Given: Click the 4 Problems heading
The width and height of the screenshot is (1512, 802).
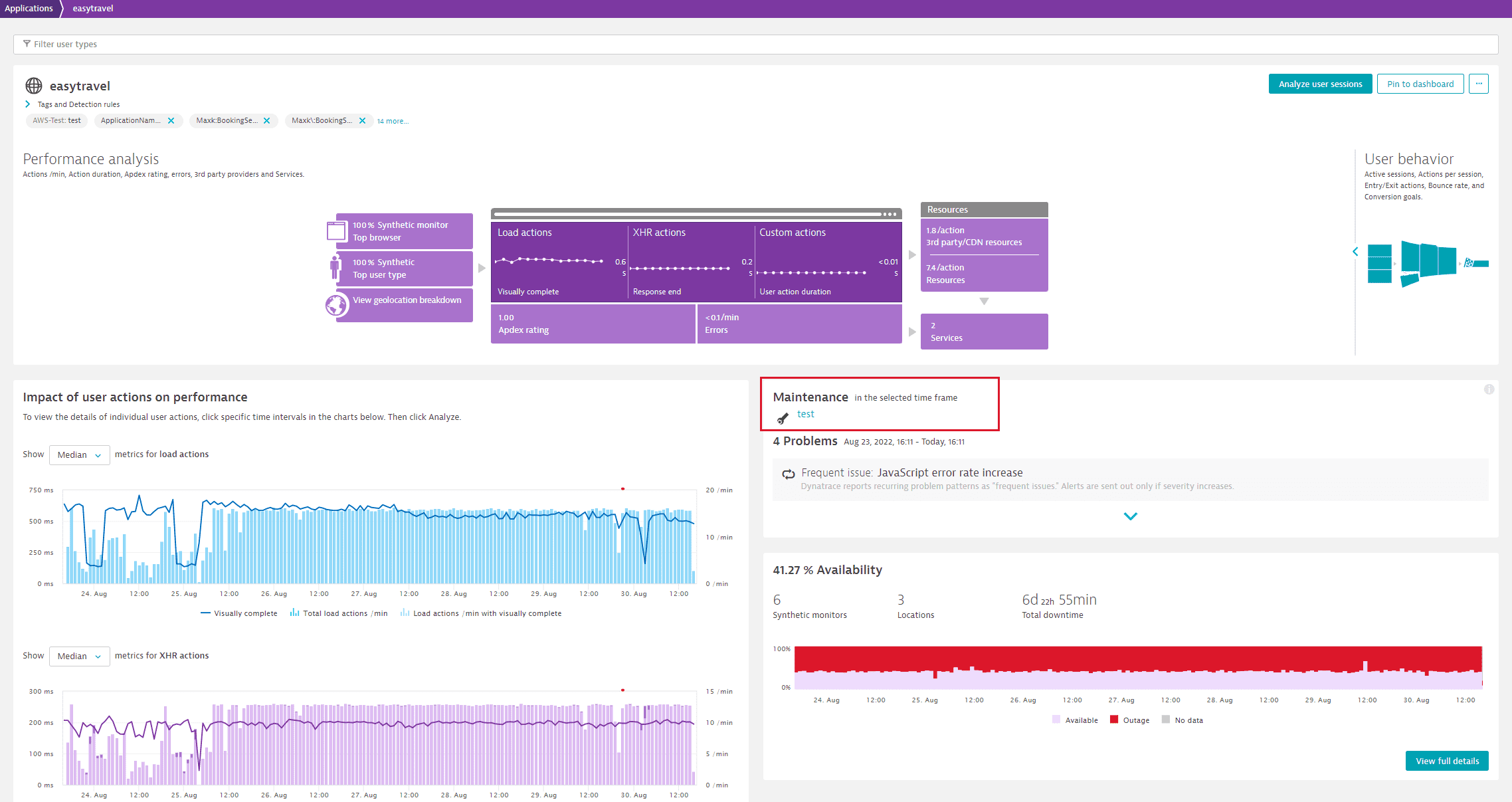Looking at the screenshot, I should click(x=804, y=441).
